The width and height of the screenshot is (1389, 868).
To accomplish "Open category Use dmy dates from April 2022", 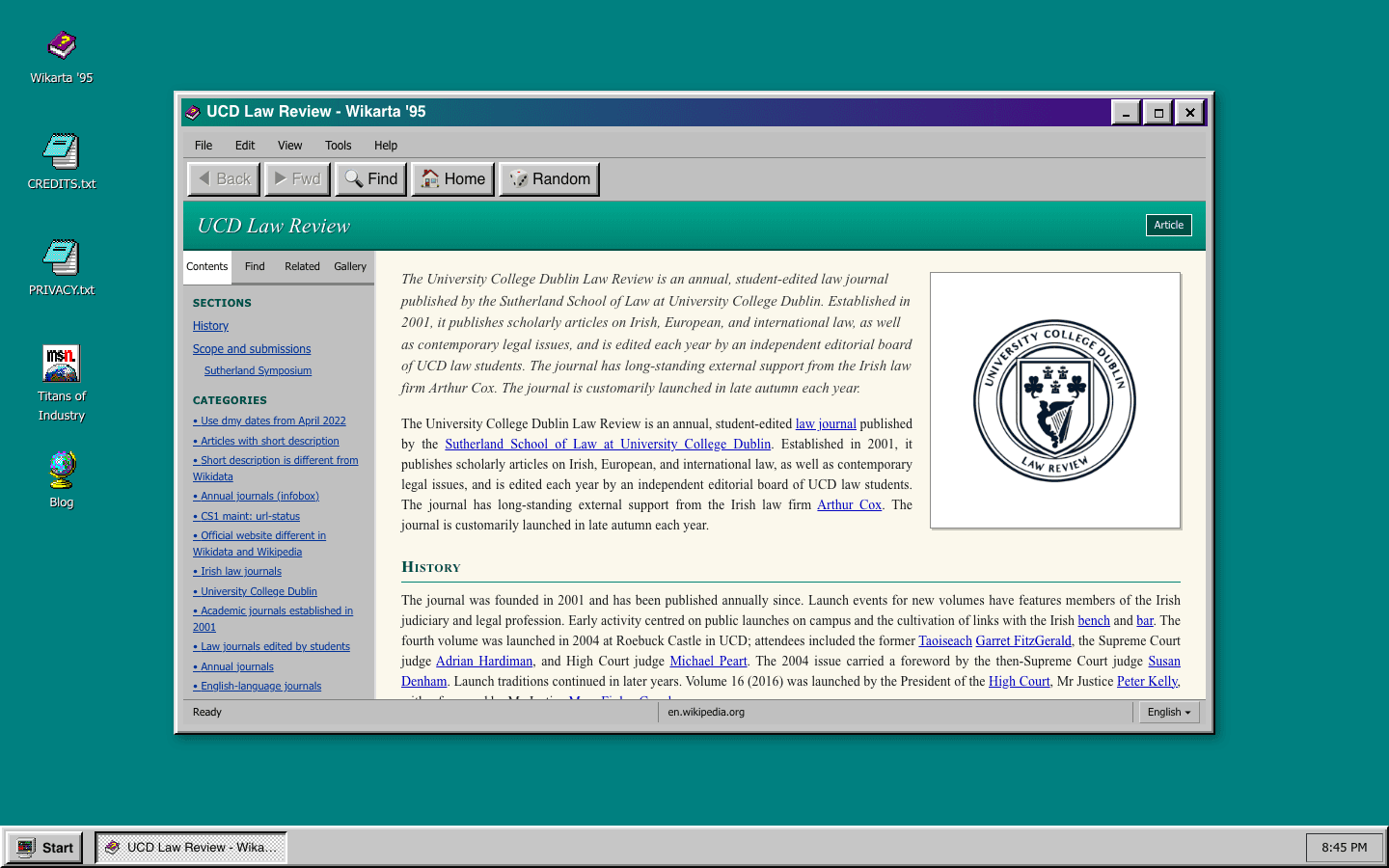I will 269,420.
